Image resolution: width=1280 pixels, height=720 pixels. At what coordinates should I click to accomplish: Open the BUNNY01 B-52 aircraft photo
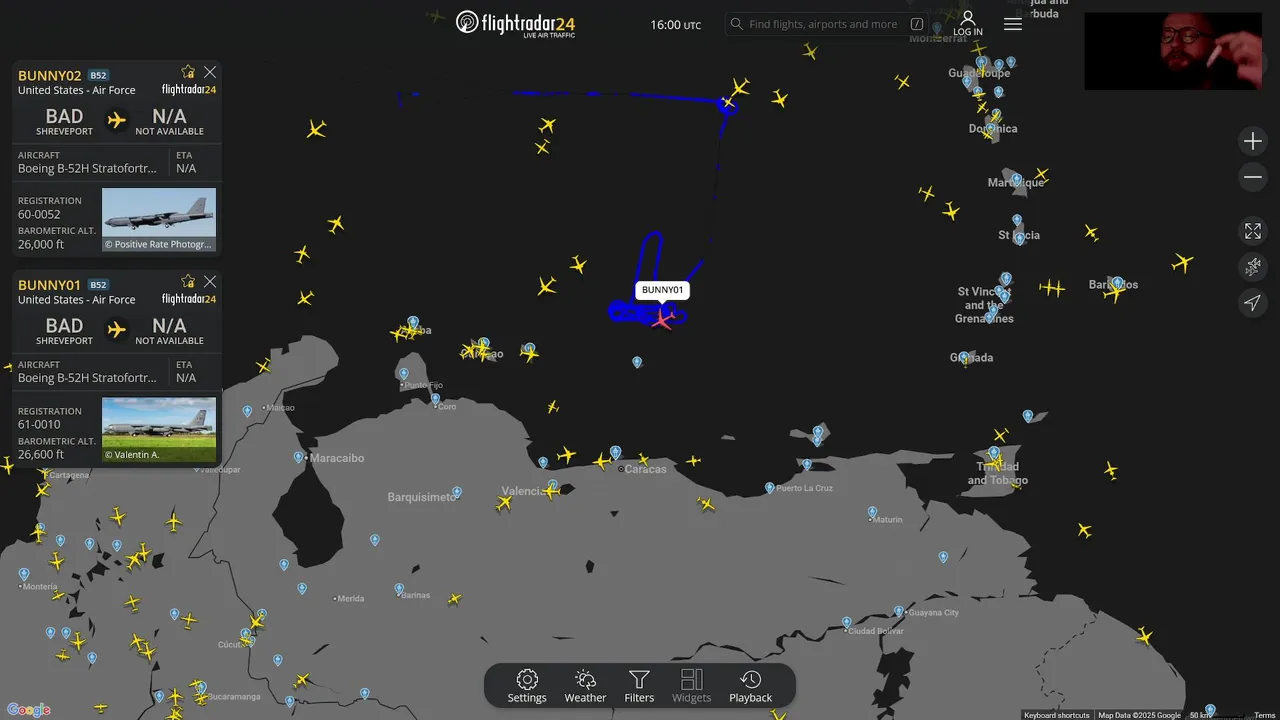(159, 430)
